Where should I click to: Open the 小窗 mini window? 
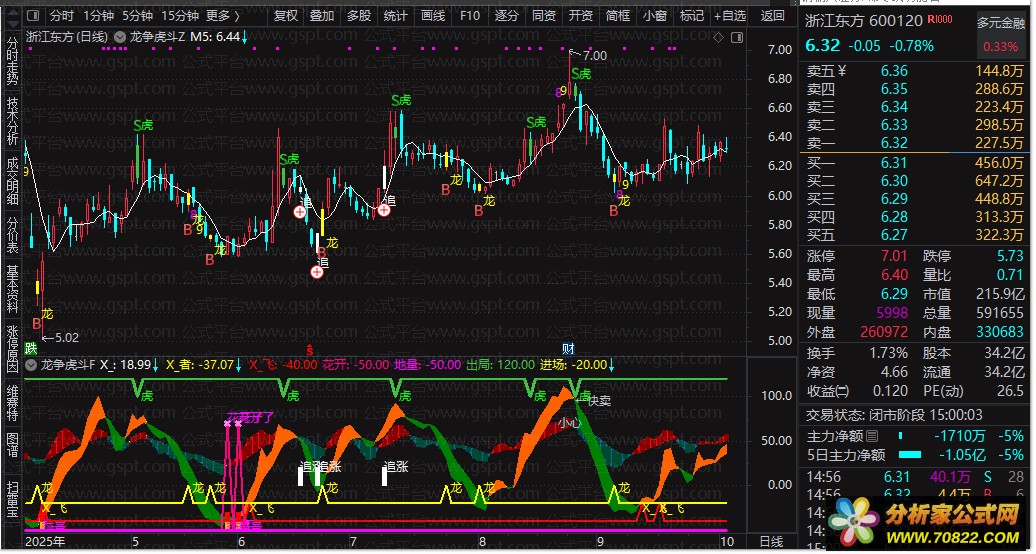[655, 15]
